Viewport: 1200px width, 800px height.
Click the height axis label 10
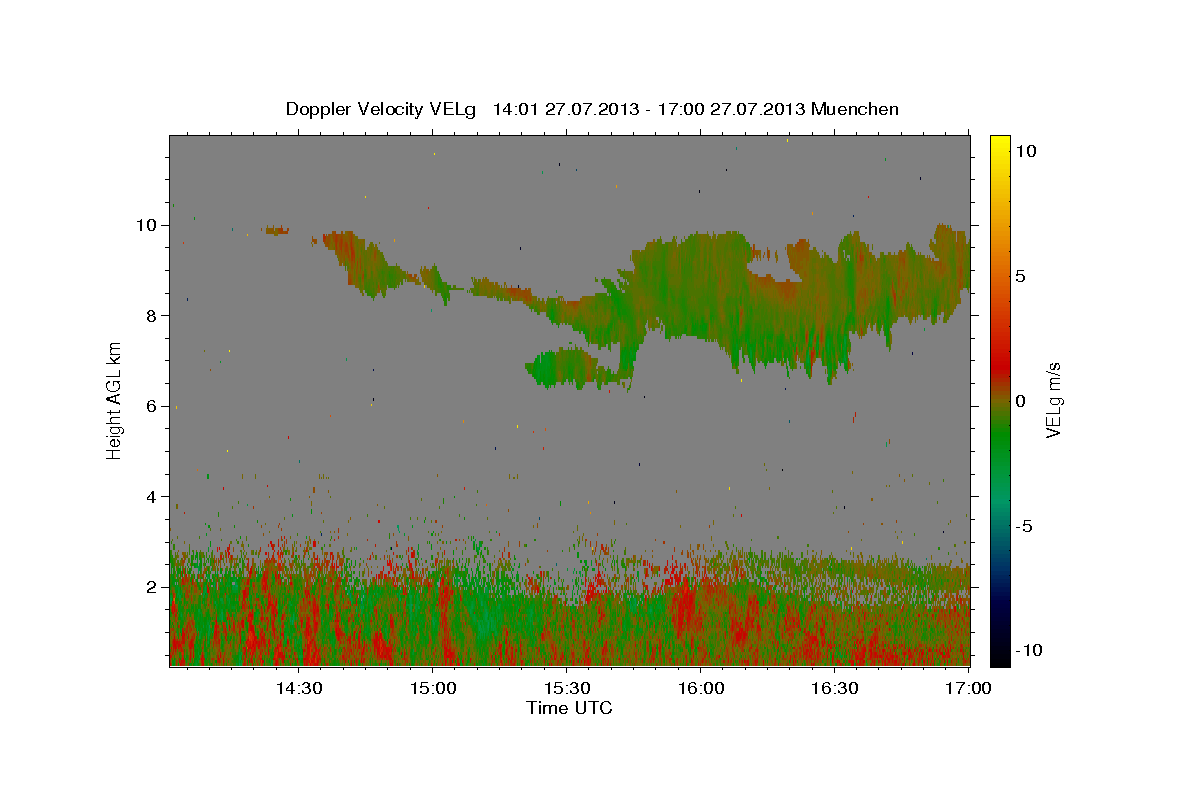149,225
